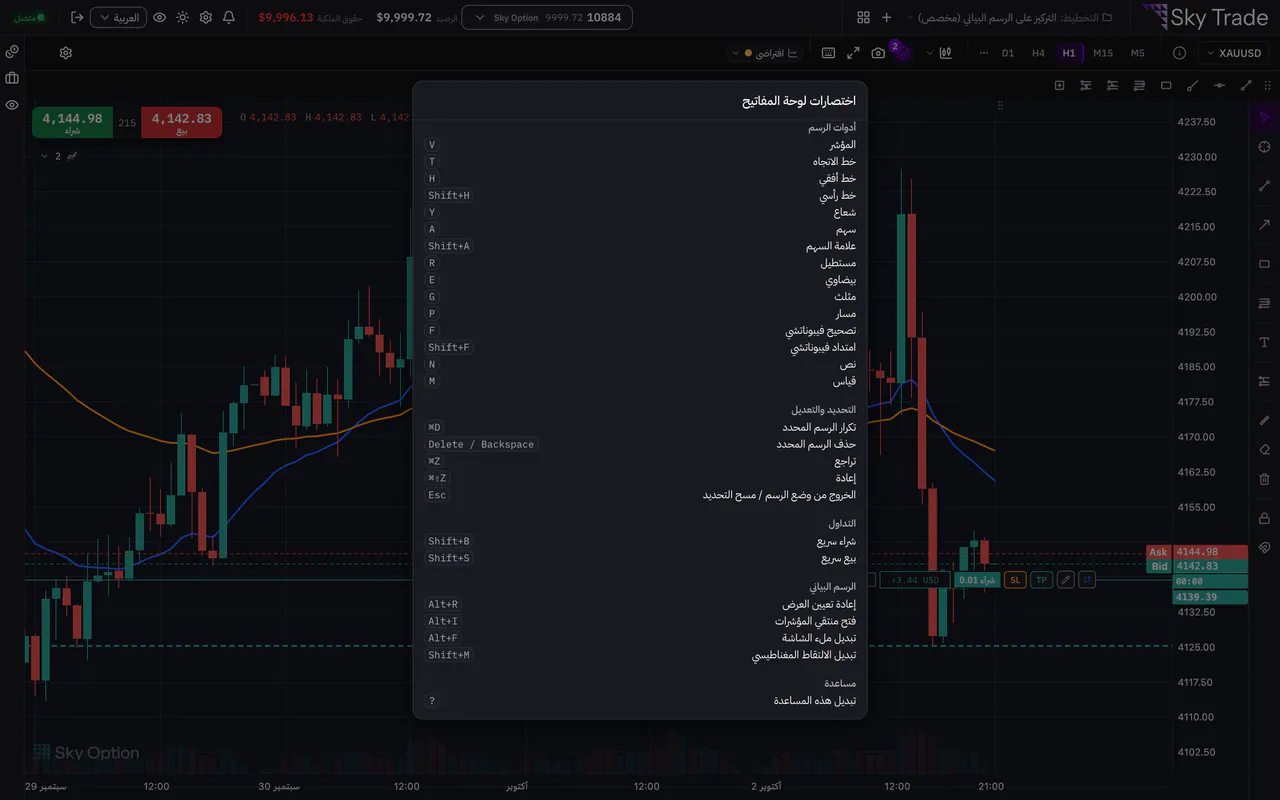
Task: Toggle balance visibility eye in top bar
Action: click(159, 18)
